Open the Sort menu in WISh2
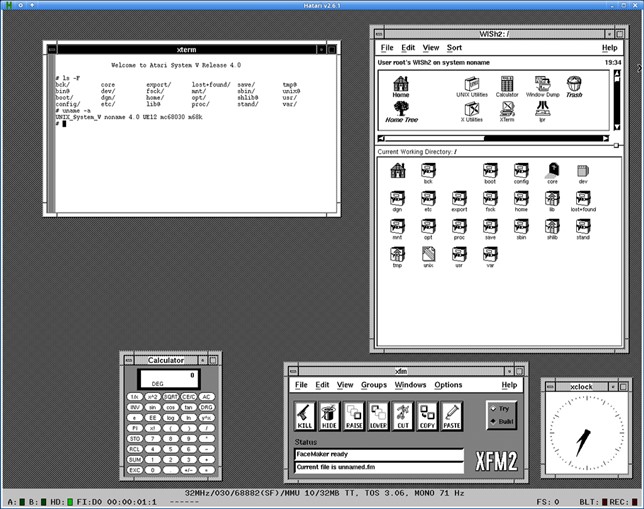Viewport: 644px width, 509px height. point(454,48)
